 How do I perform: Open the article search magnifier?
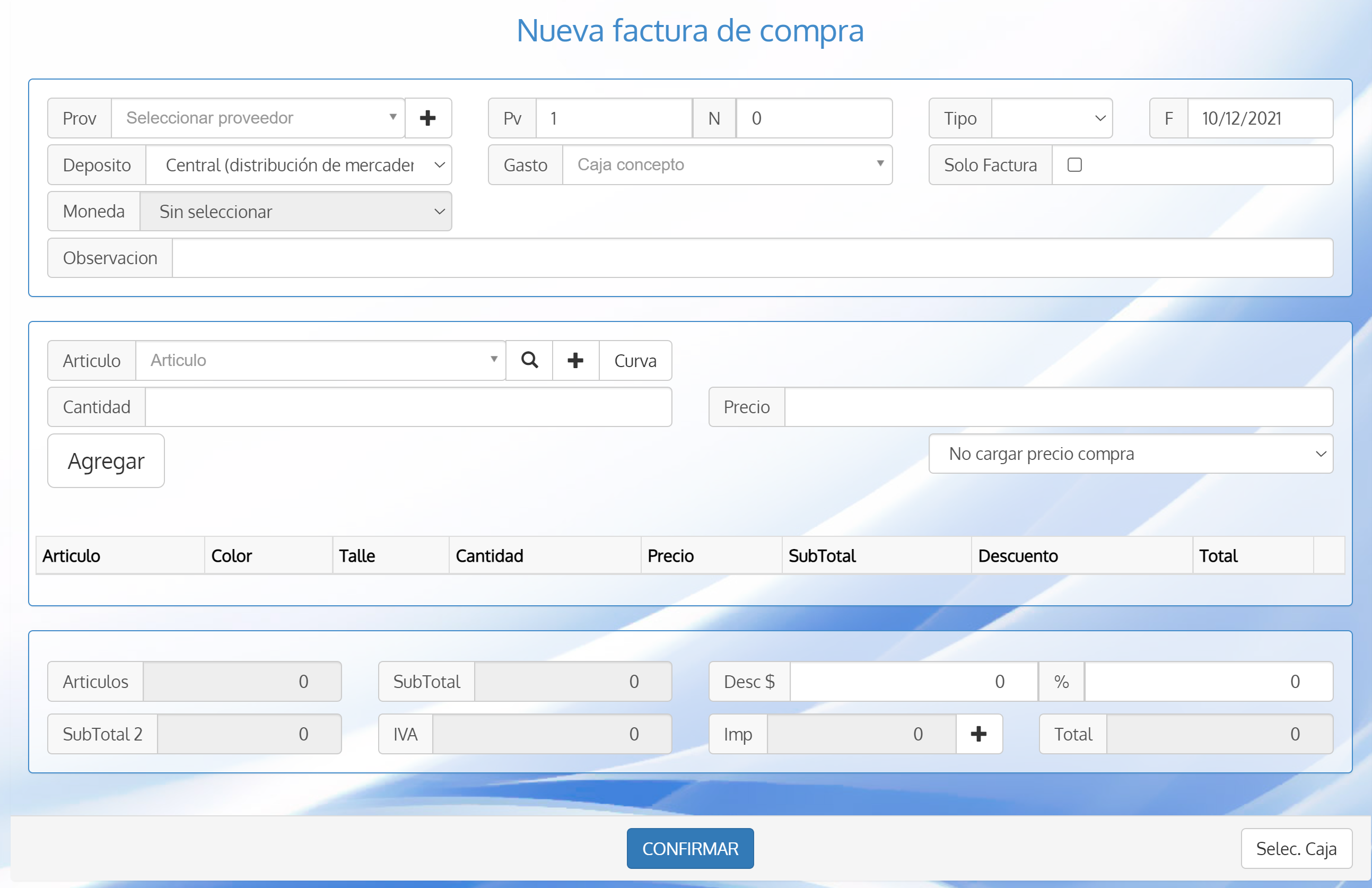click(529, 360)
